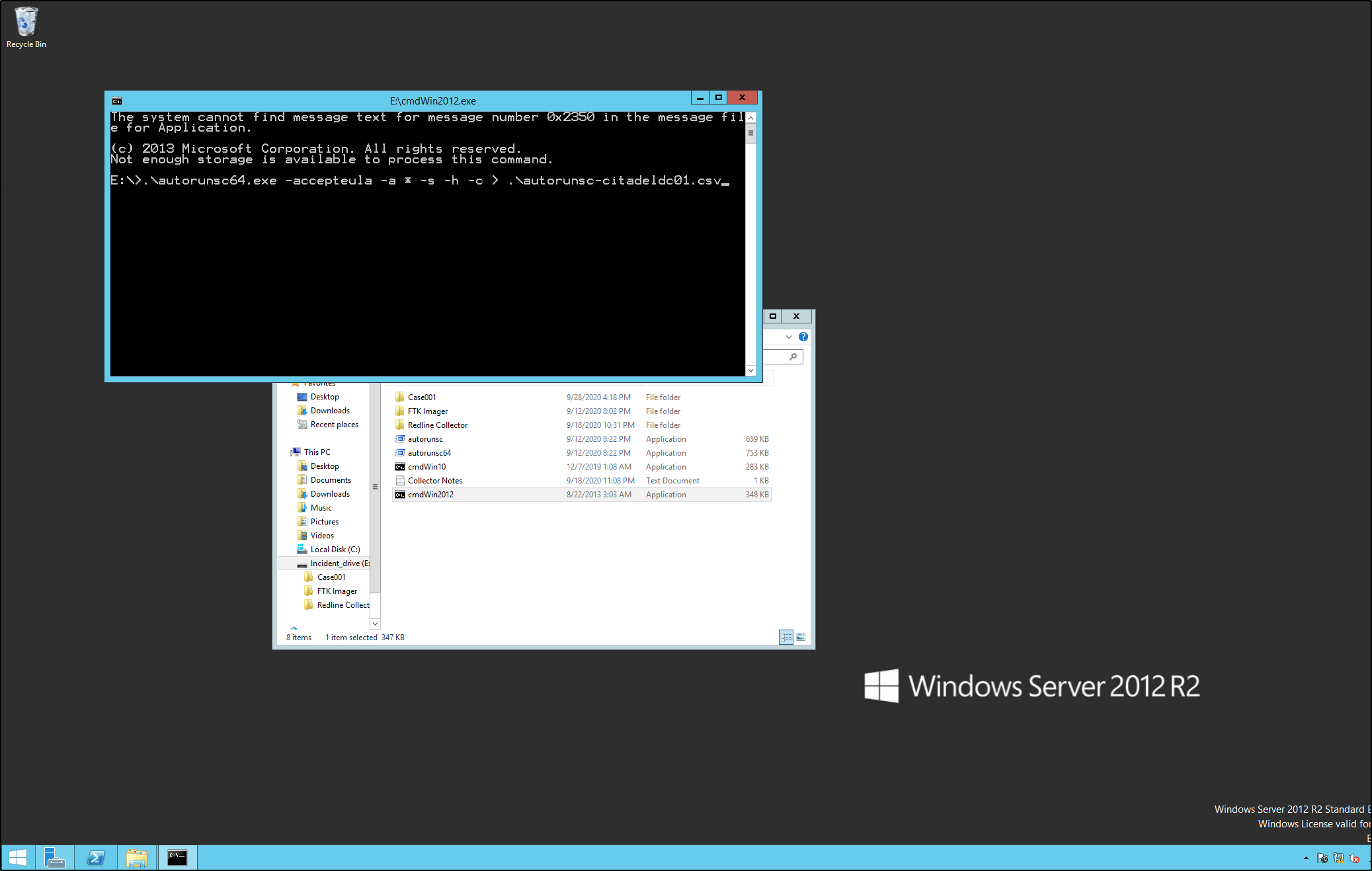Select cmdWin2012 application icon in list
This screenshot has height=871, width=1372.
[x=399, y=495]
